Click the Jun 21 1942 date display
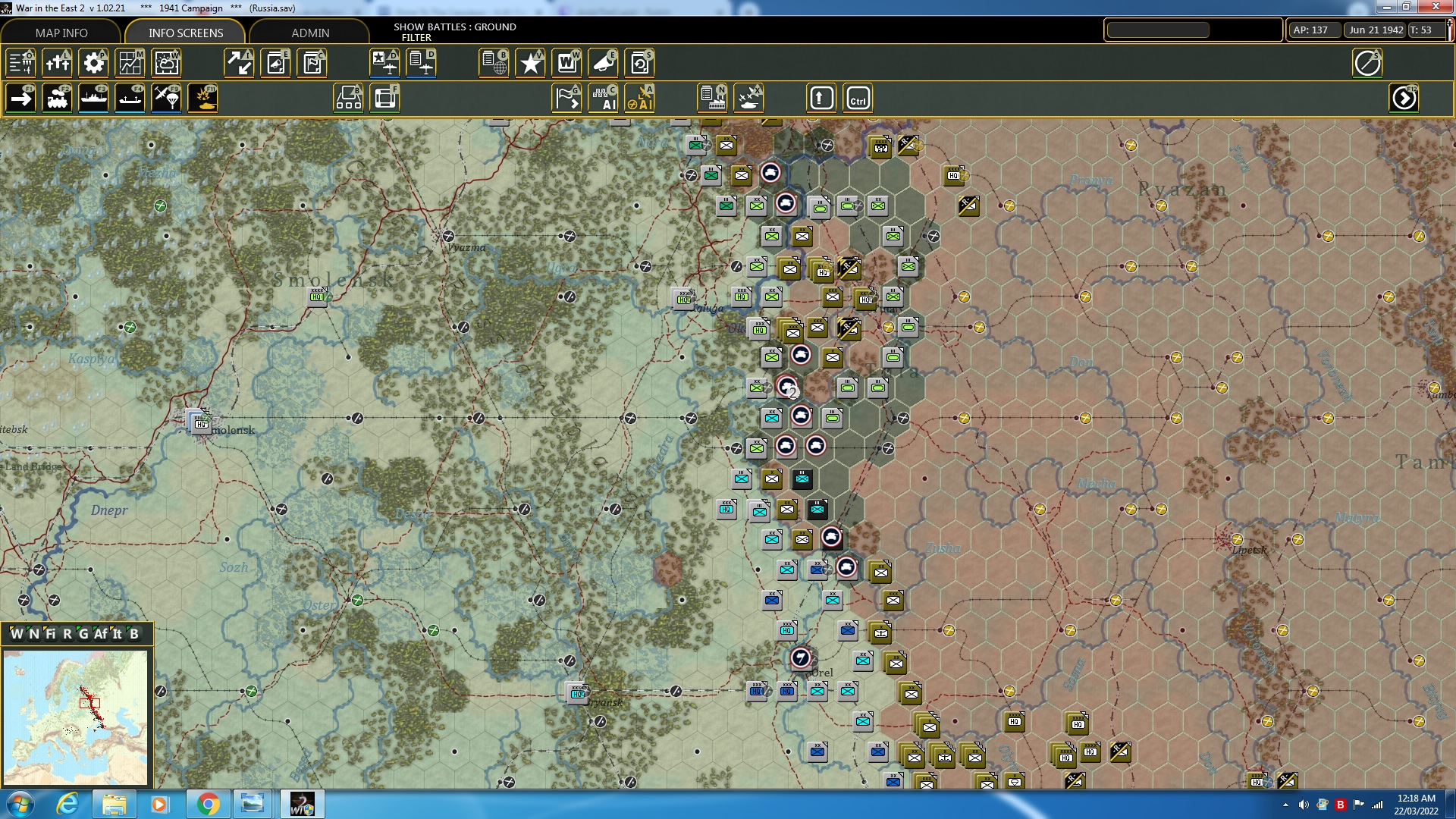Viewport: 1456px width, 819px height. [x=1376, y=30]
